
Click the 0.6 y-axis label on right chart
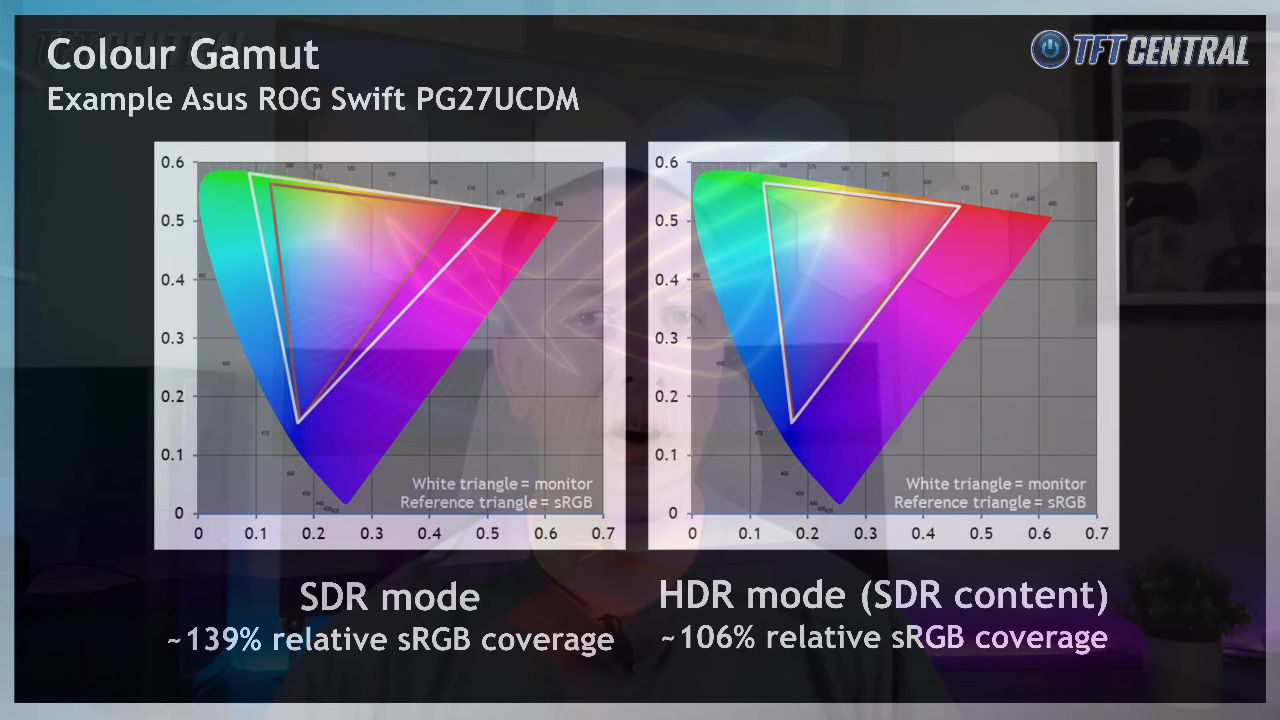tap(667, 162)
